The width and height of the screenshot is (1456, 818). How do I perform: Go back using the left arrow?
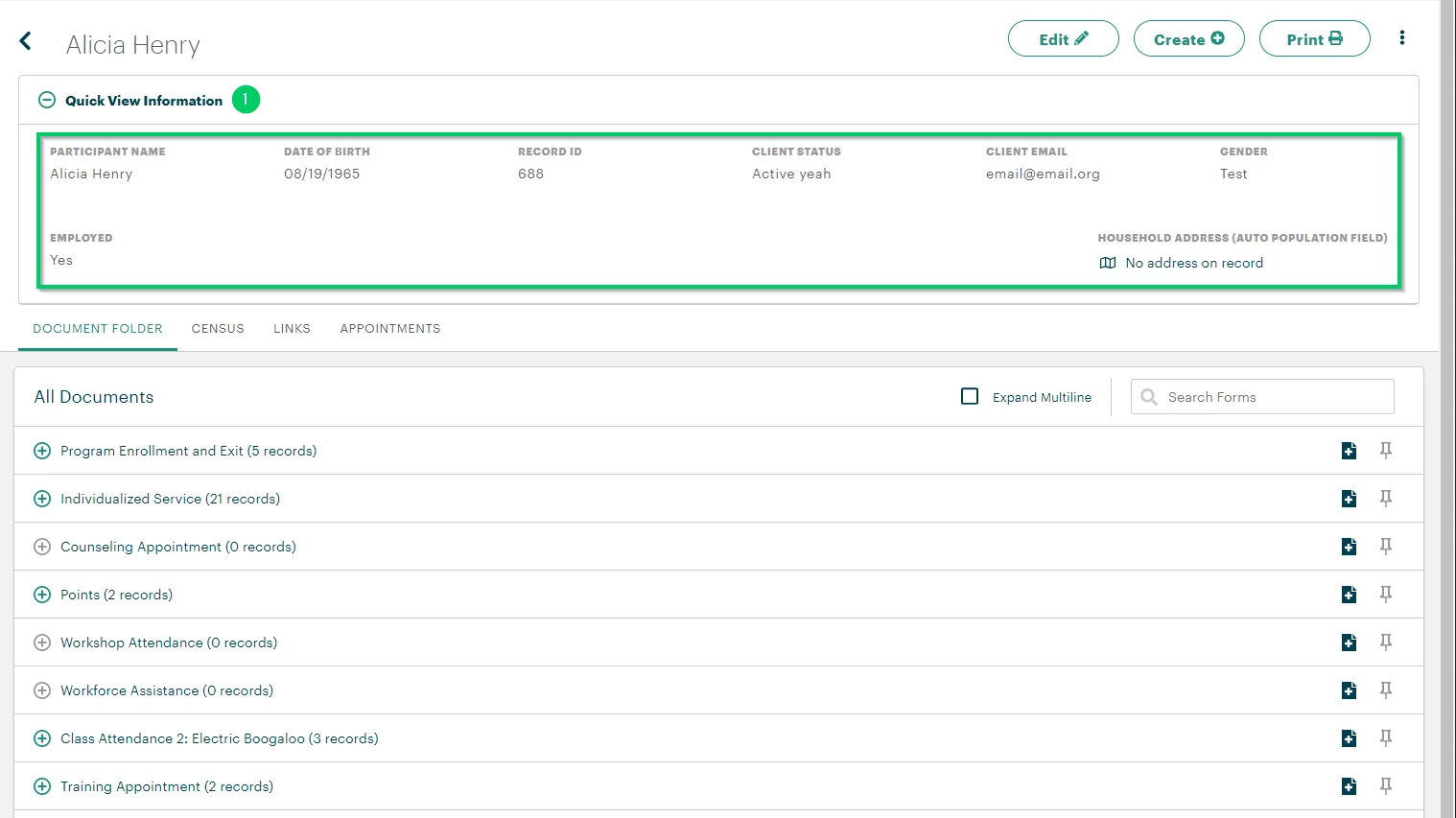click(26, 40)
